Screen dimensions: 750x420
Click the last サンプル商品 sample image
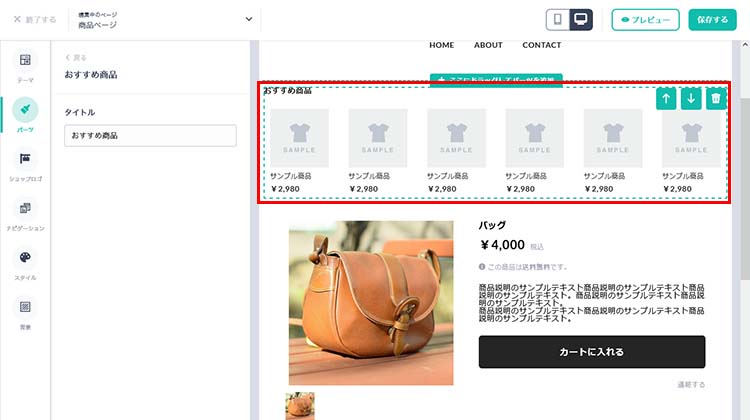coord(691,138)
